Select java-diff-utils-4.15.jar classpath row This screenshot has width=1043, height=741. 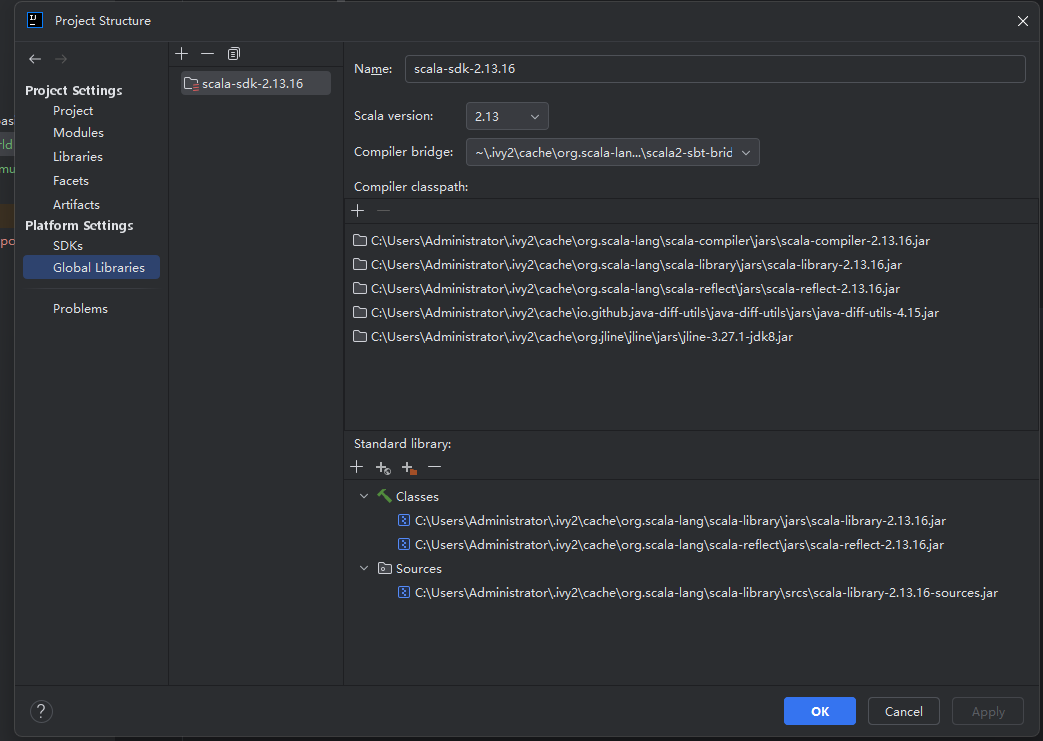coord(692,312)
